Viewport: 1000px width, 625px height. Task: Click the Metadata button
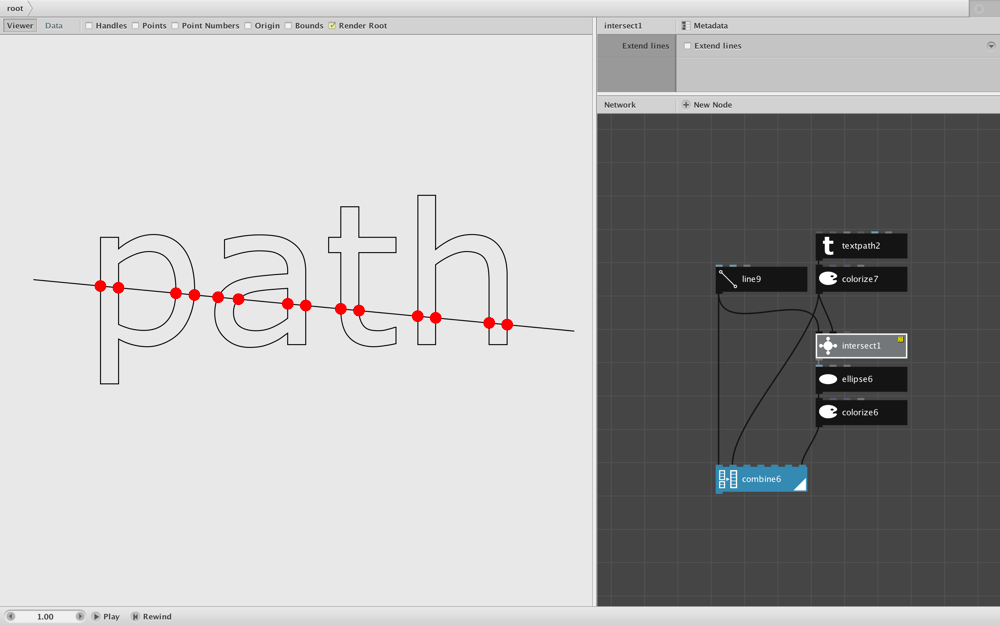click(x=705, y=26)
